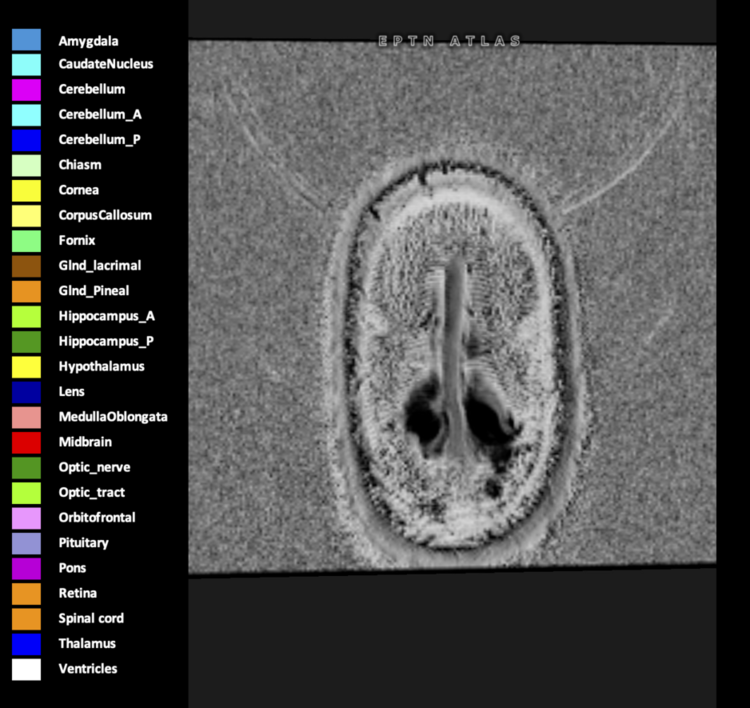Pick the Cornea yellow swatch
Screen dimensions: 750x708
click(x=26, y=191)
